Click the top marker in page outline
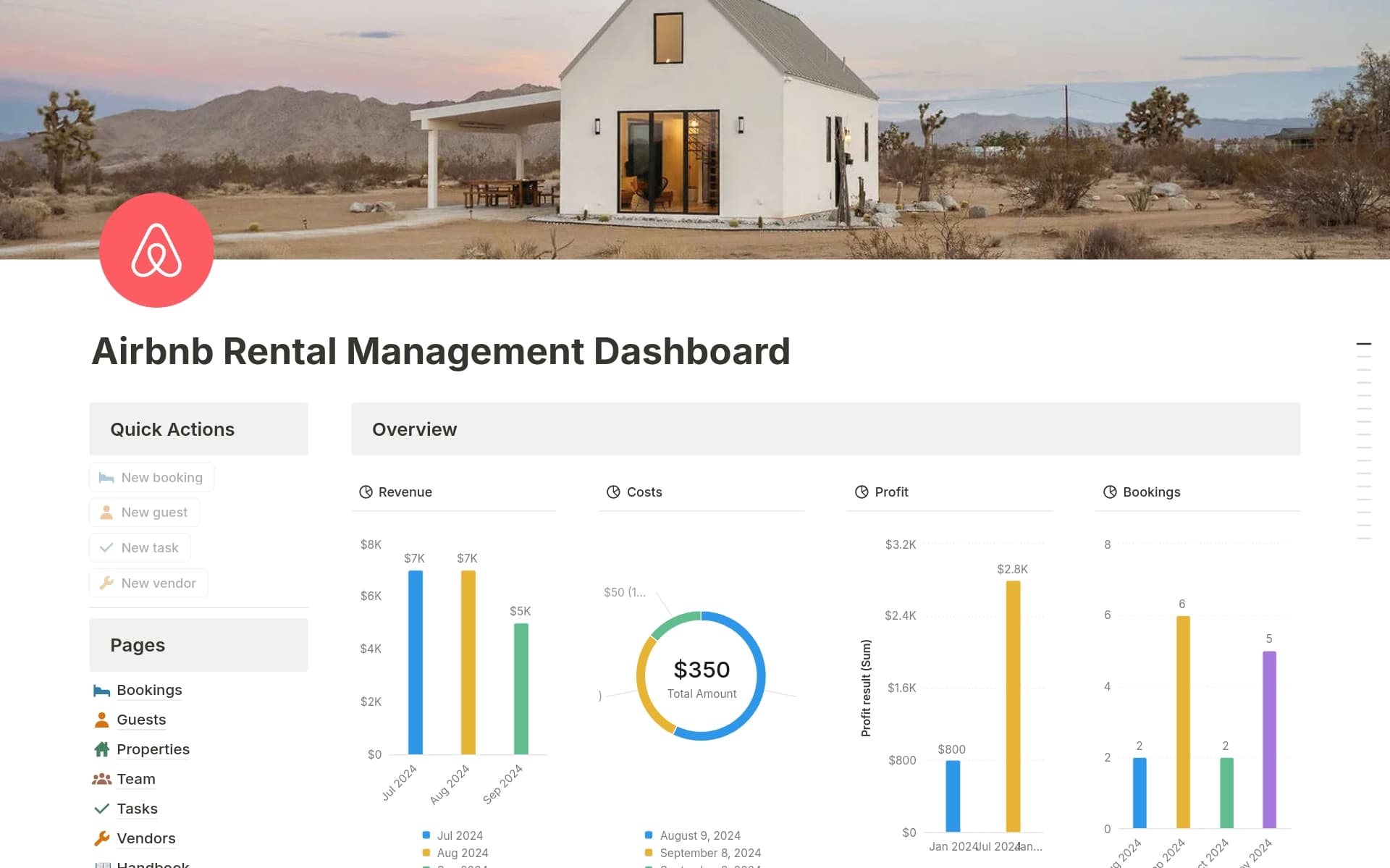Viewport: 1390px width, 868px height. click(1363, 344)
